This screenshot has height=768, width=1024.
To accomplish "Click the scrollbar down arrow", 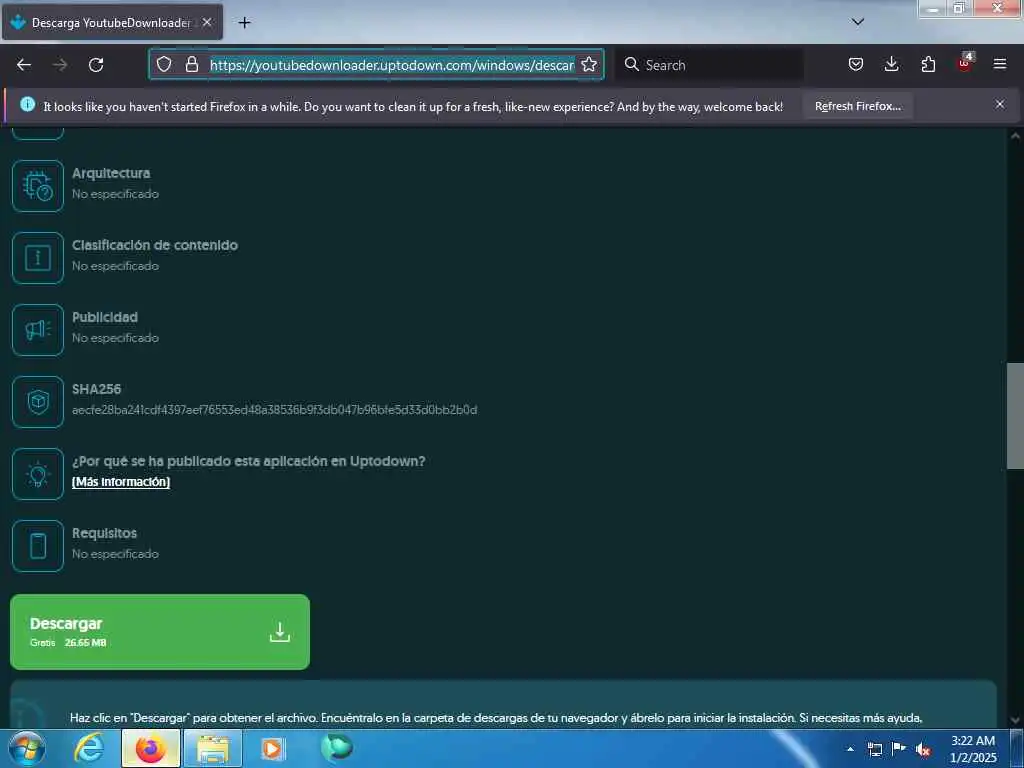I will point(1015,720).
